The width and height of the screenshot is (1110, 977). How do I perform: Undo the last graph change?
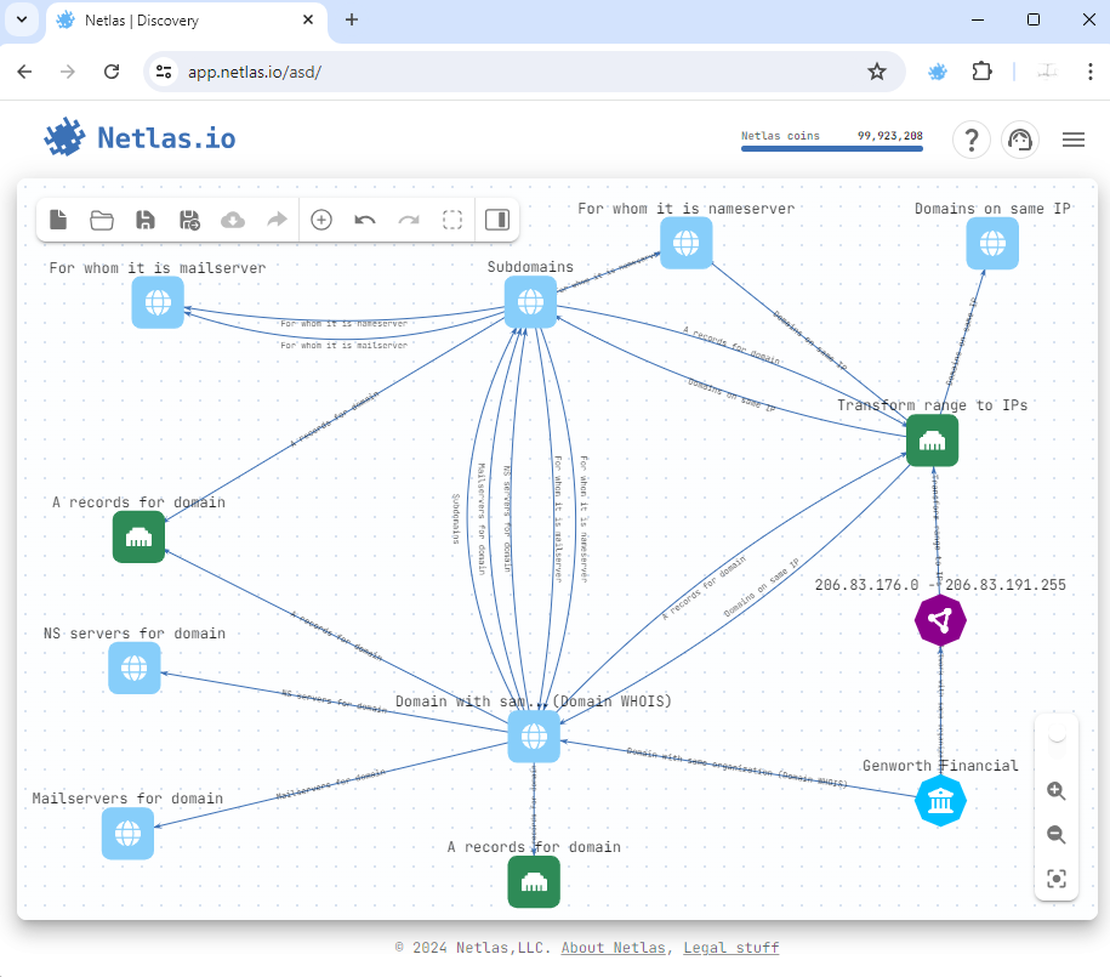(364, 220)
